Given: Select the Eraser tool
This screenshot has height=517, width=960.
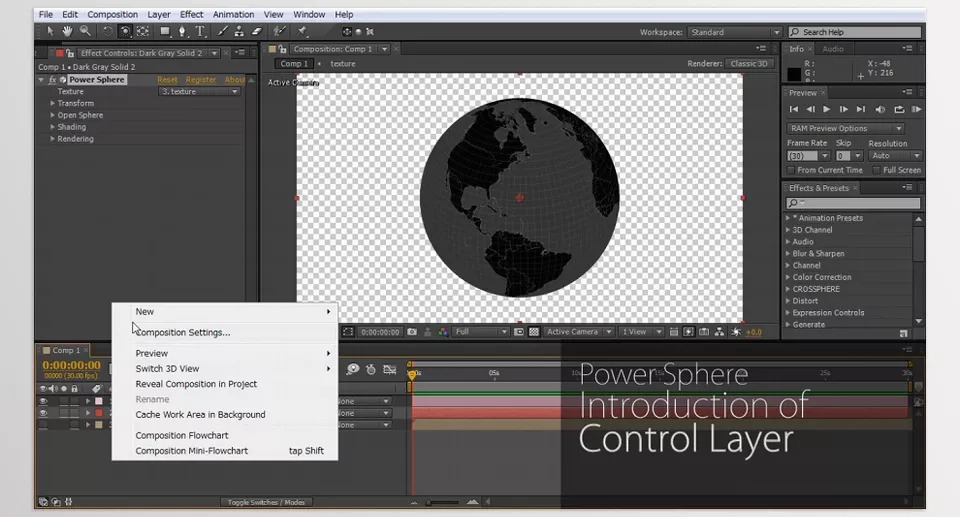Looking at the screenshot, I should point(257,31).
